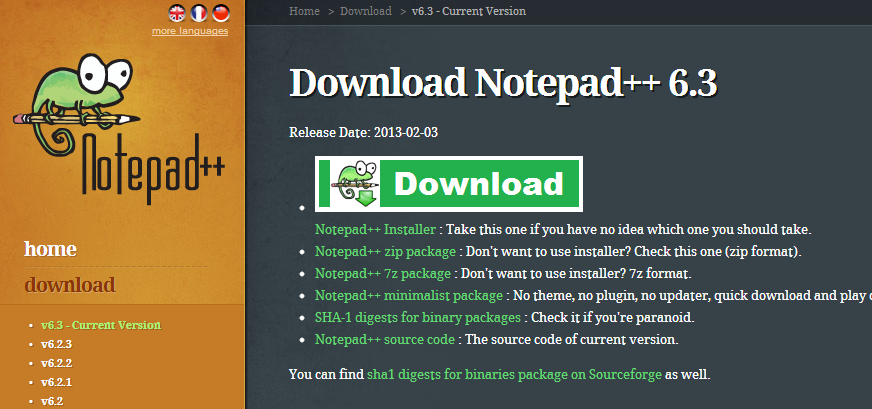This screenshot has height=409, width=872.
Task: Click the Notepad++ chameleon logo
Action: point(118,129)
